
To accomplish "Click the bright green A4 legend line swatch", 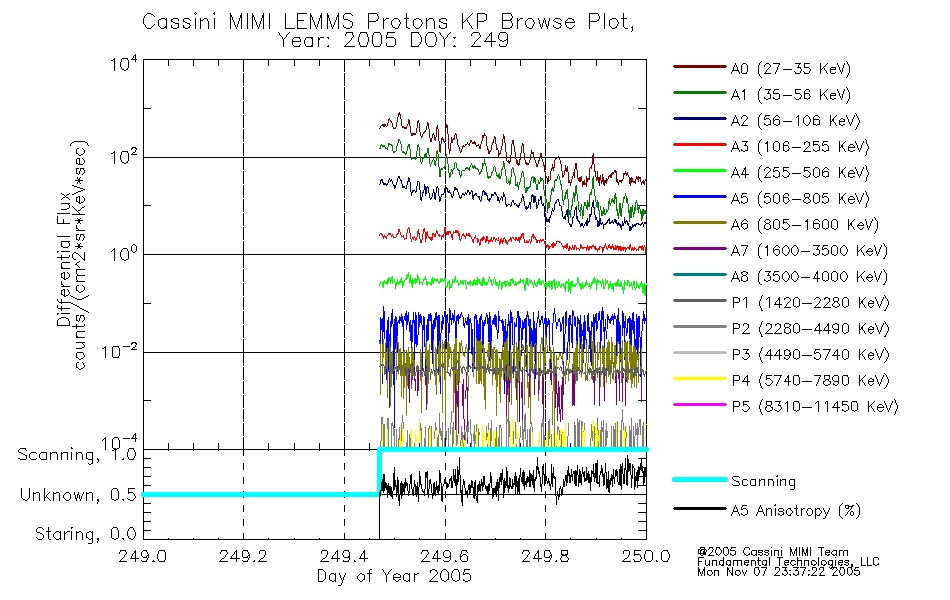I will point(700,171).
